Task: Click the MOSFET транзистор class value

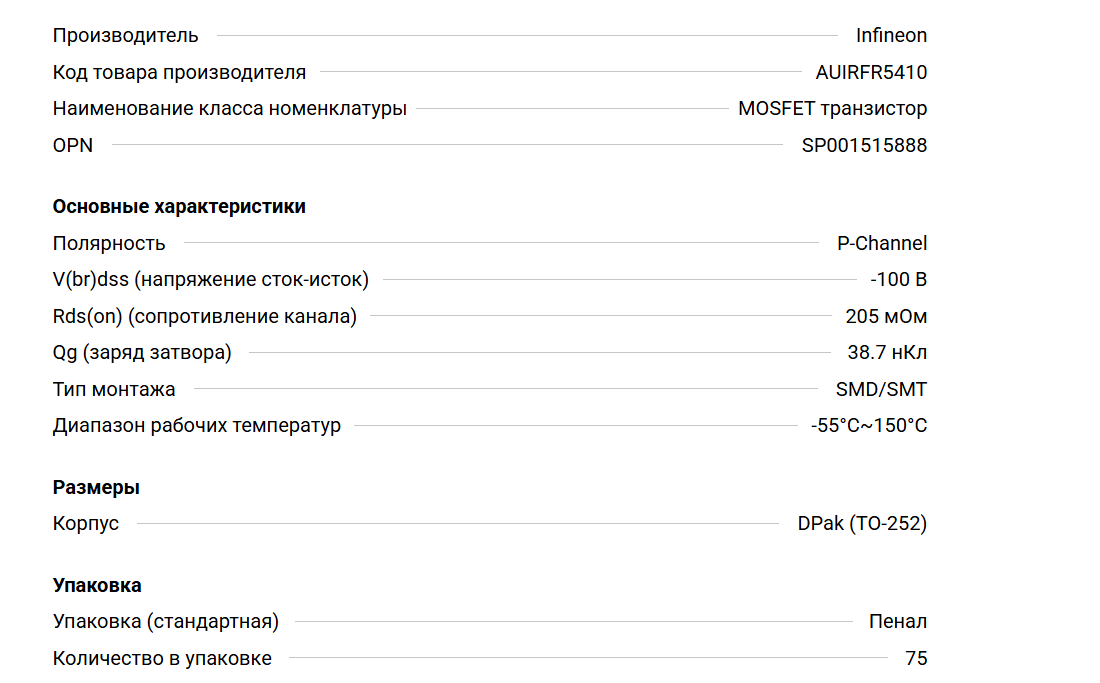Action: 832,109
